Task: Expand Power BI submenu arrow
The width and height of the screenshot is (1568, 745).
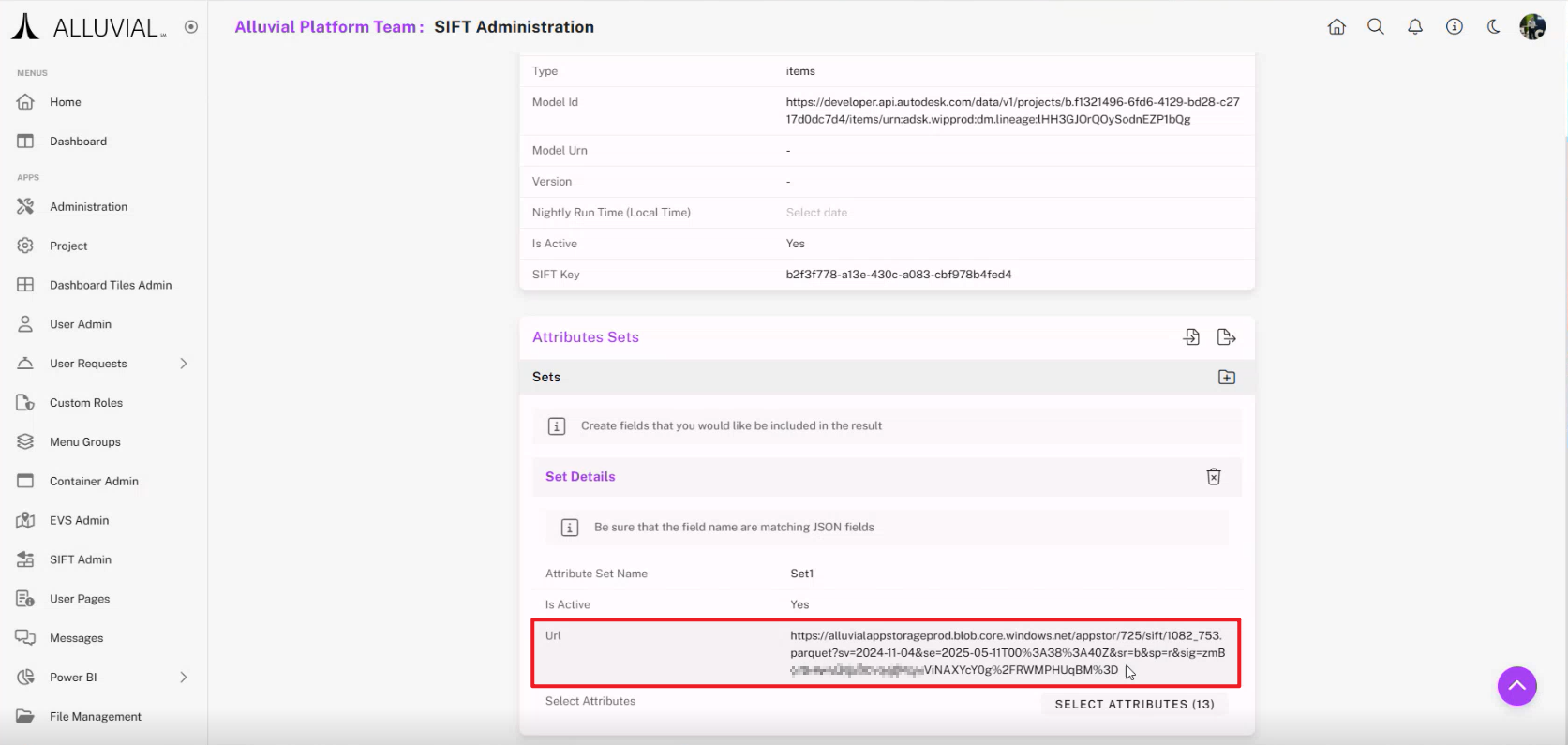Action: pyautogui.click(x=184, y=678)
